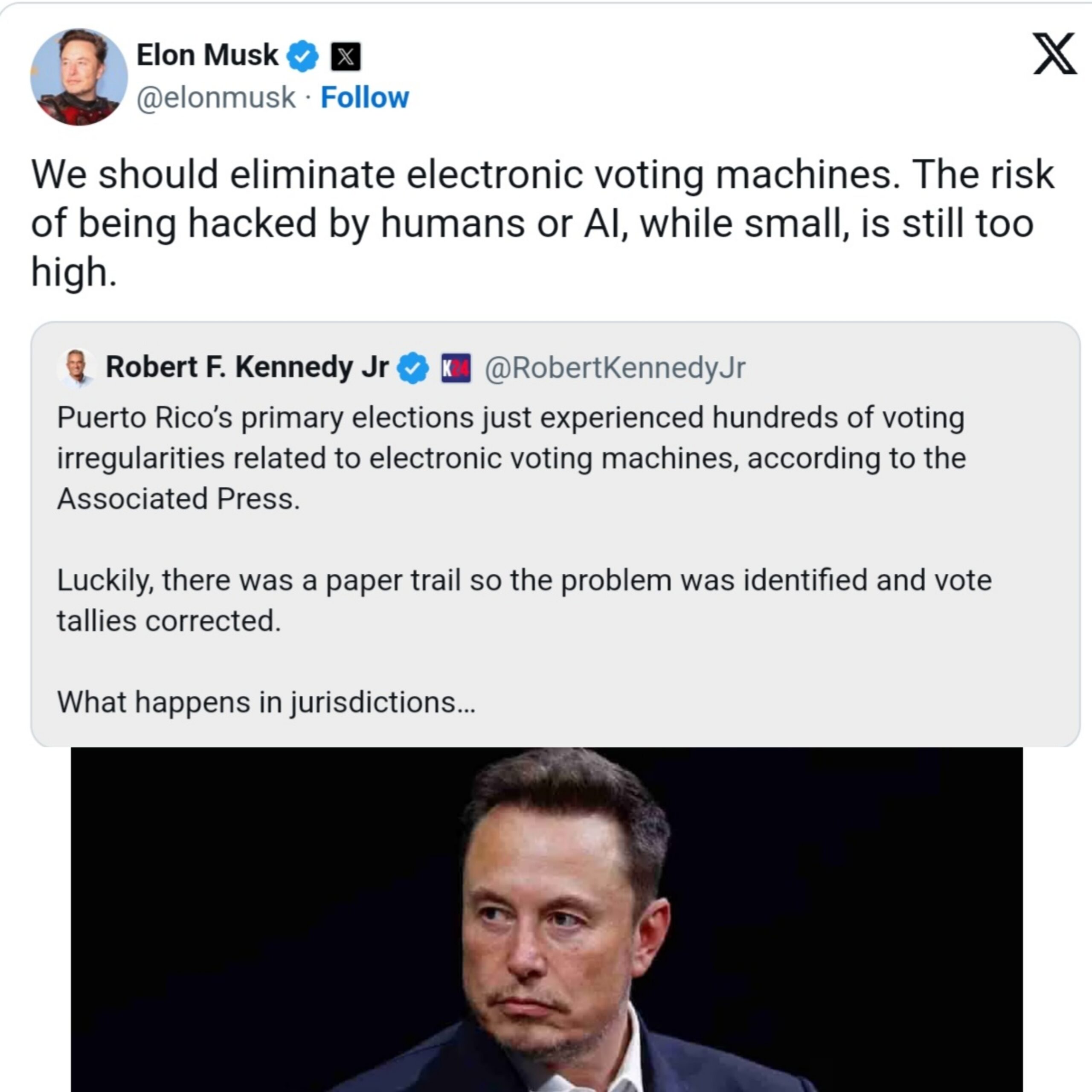Click Robert F. Kennedy Jr's profile picture

click(x=76, y=367)
